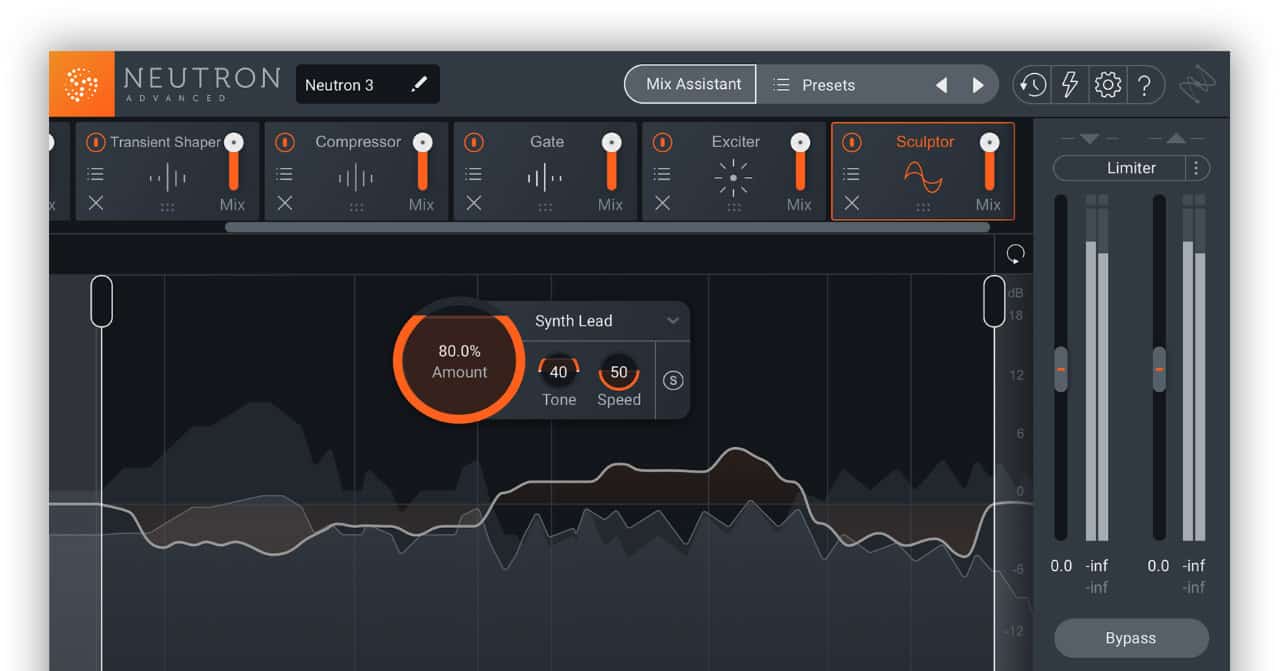Open the Presets browser
The height and width of the screenshot is (671, 1280).
click(x=828, y=85)
